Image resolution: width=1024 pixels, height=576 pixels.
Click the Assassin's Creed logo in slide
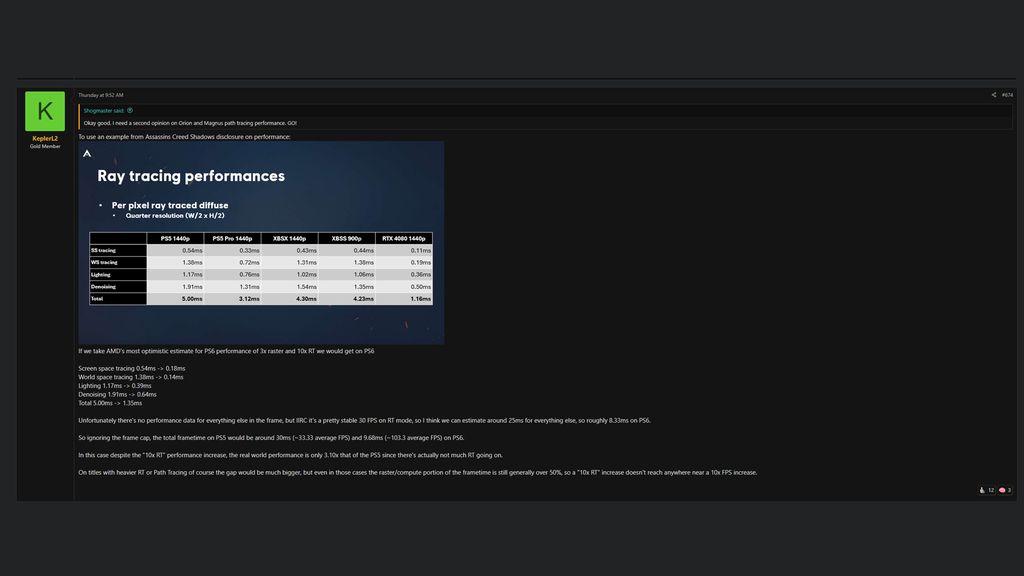[x=87, y=153]
